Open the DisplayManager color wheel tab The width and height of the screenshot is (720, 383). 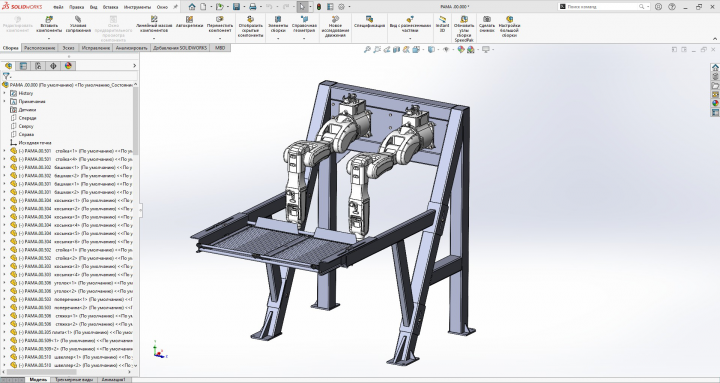pyautogui.click(x=68, y=66)
